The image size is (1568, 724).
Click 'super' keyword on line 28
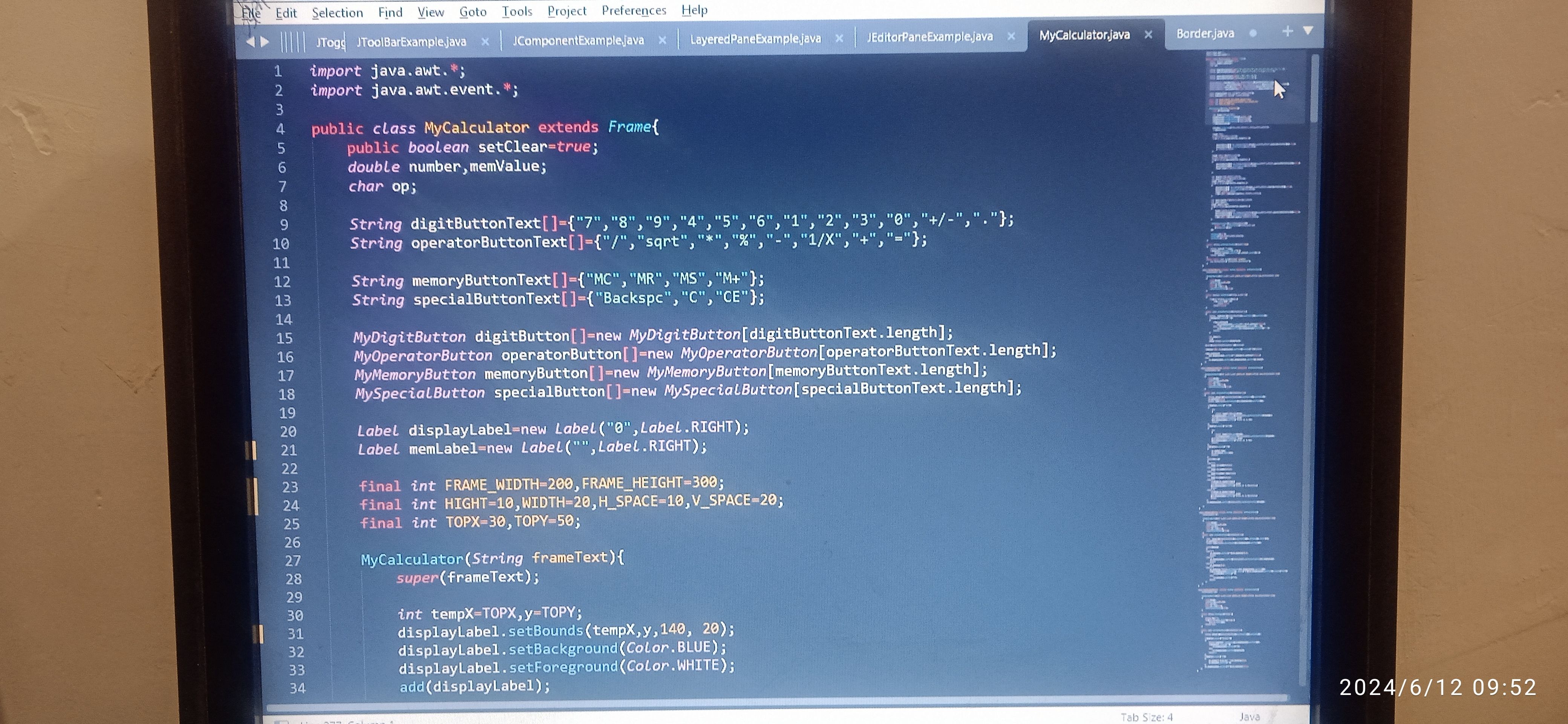[x=417, y=578]
